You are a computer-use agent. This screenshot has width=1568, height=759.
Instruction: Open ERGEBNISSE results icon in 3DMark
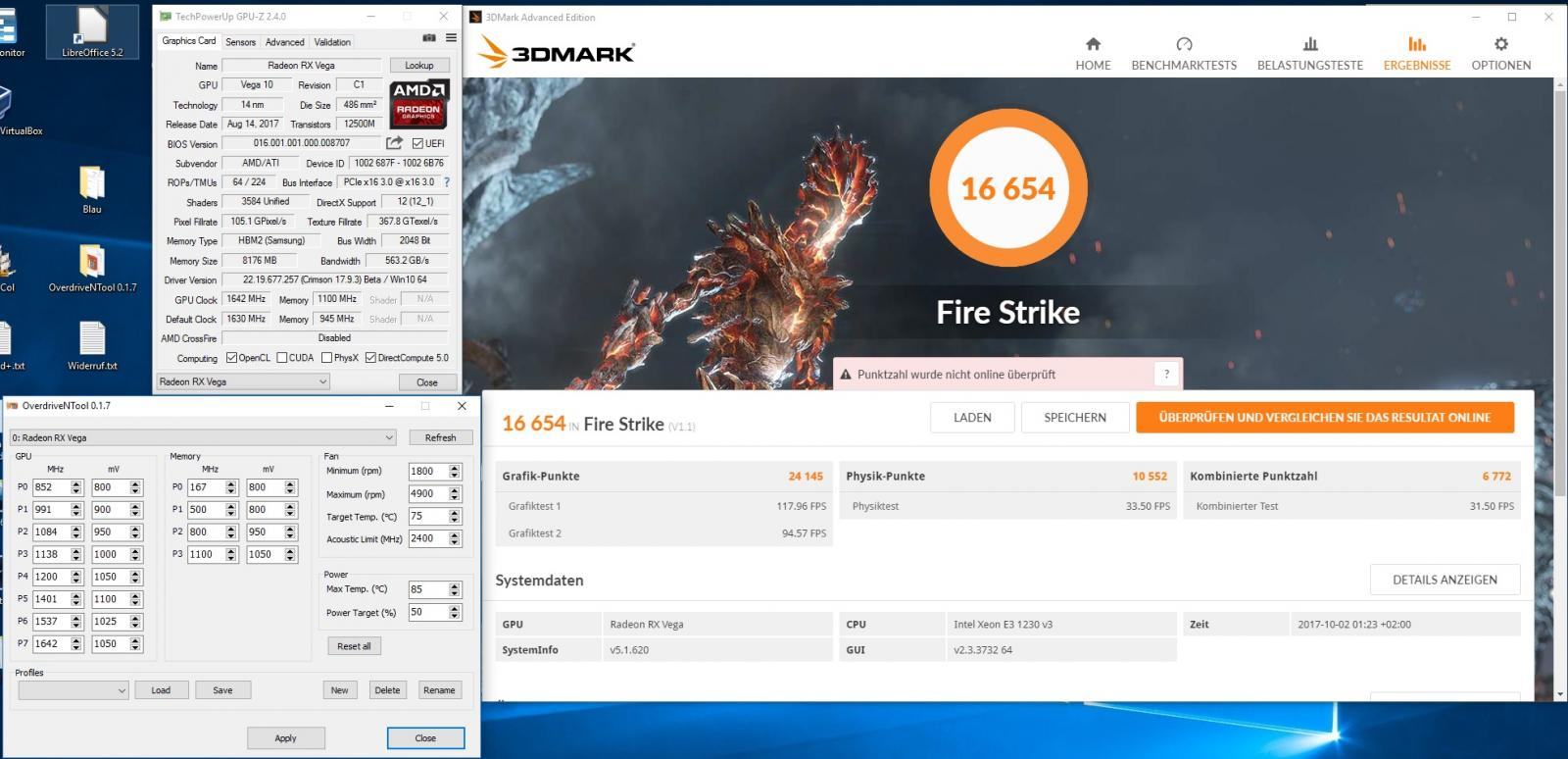click(x=1417, y=44)
